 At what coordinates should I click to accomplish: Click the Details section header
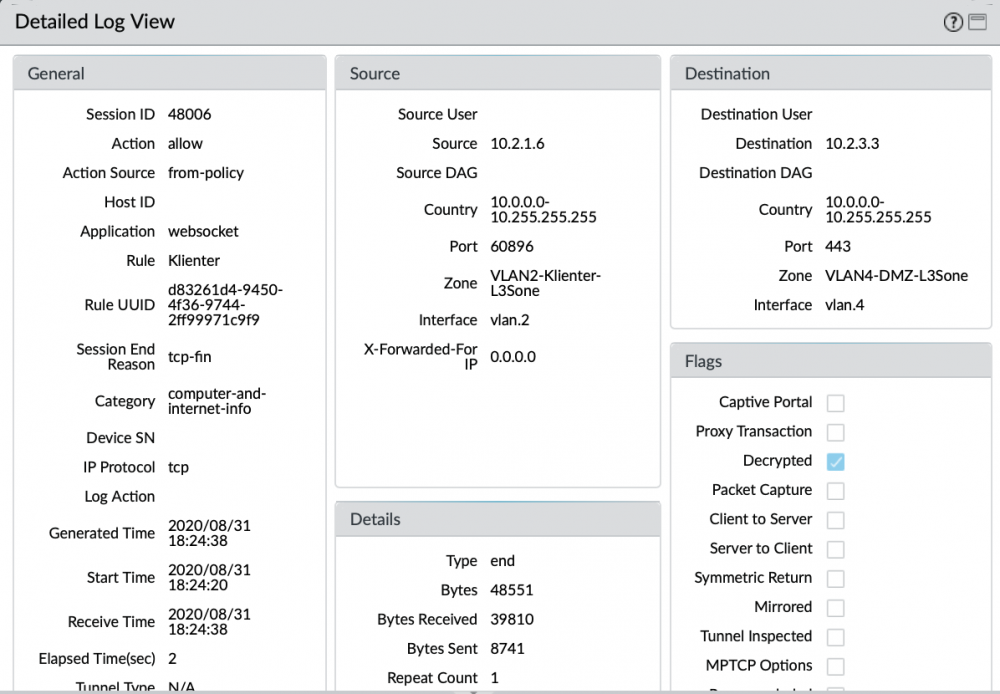tap(375, 519)
